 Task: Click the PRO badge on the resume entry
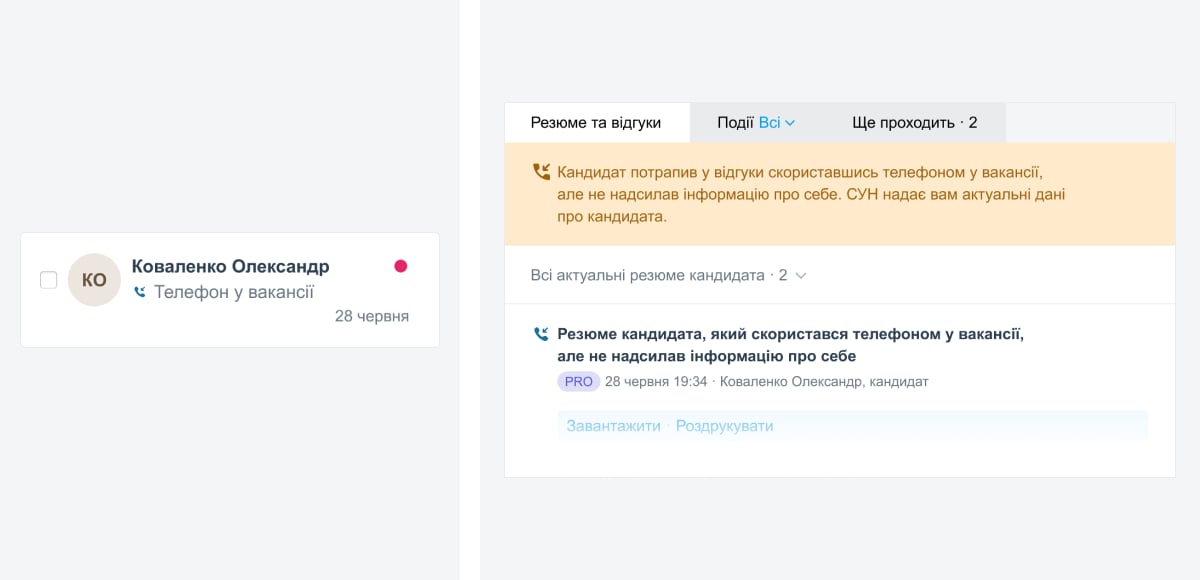578,381
